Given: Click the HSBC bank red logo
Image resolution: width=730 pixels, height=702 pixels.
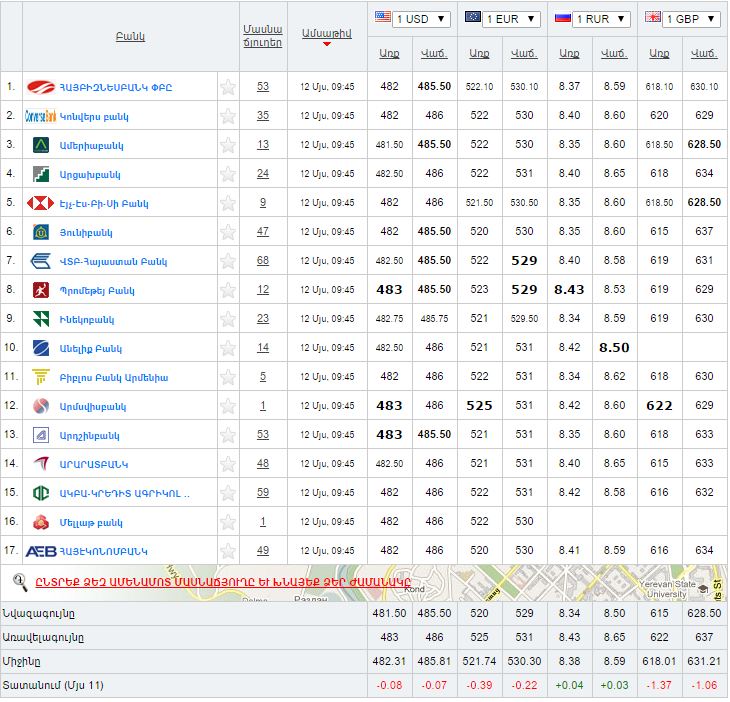Looking at the screenshot, I should pos(41,203).
